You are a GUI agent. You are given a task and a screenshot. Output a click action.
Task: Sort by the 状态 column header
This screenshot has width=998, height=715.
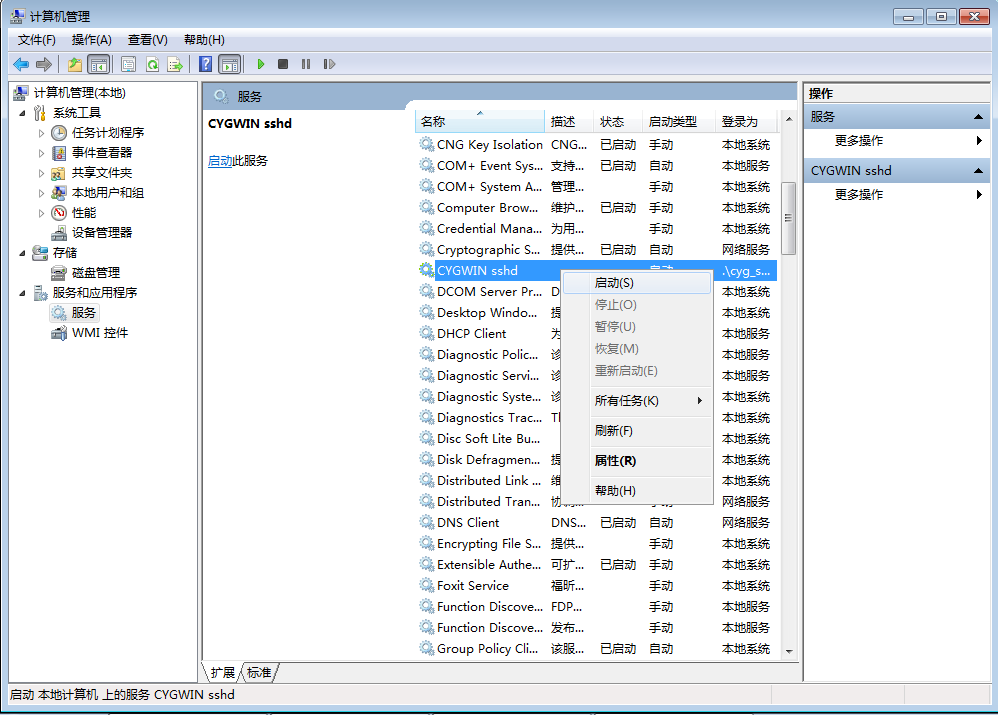618,122
